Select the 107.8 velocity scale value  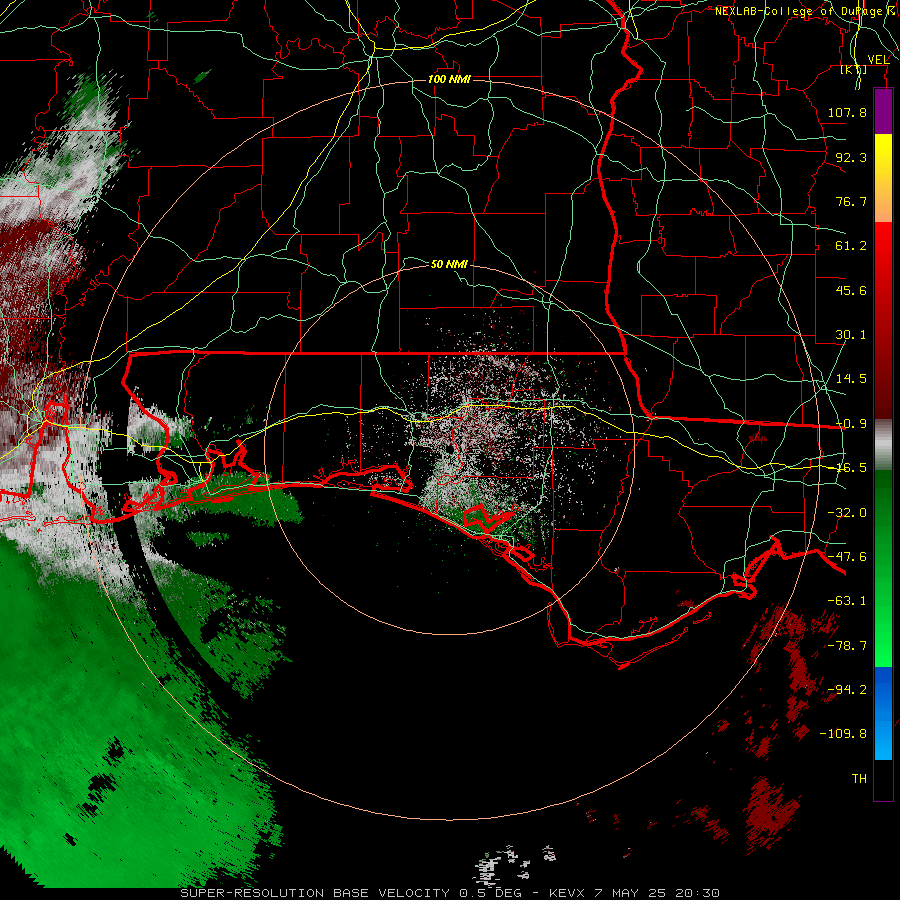pyautogui.click(x=847, y=112)
